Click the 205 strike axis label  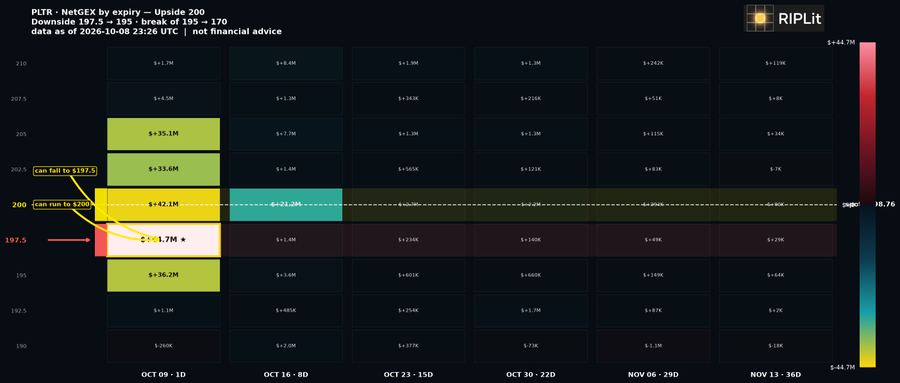(x=21, y=134)
